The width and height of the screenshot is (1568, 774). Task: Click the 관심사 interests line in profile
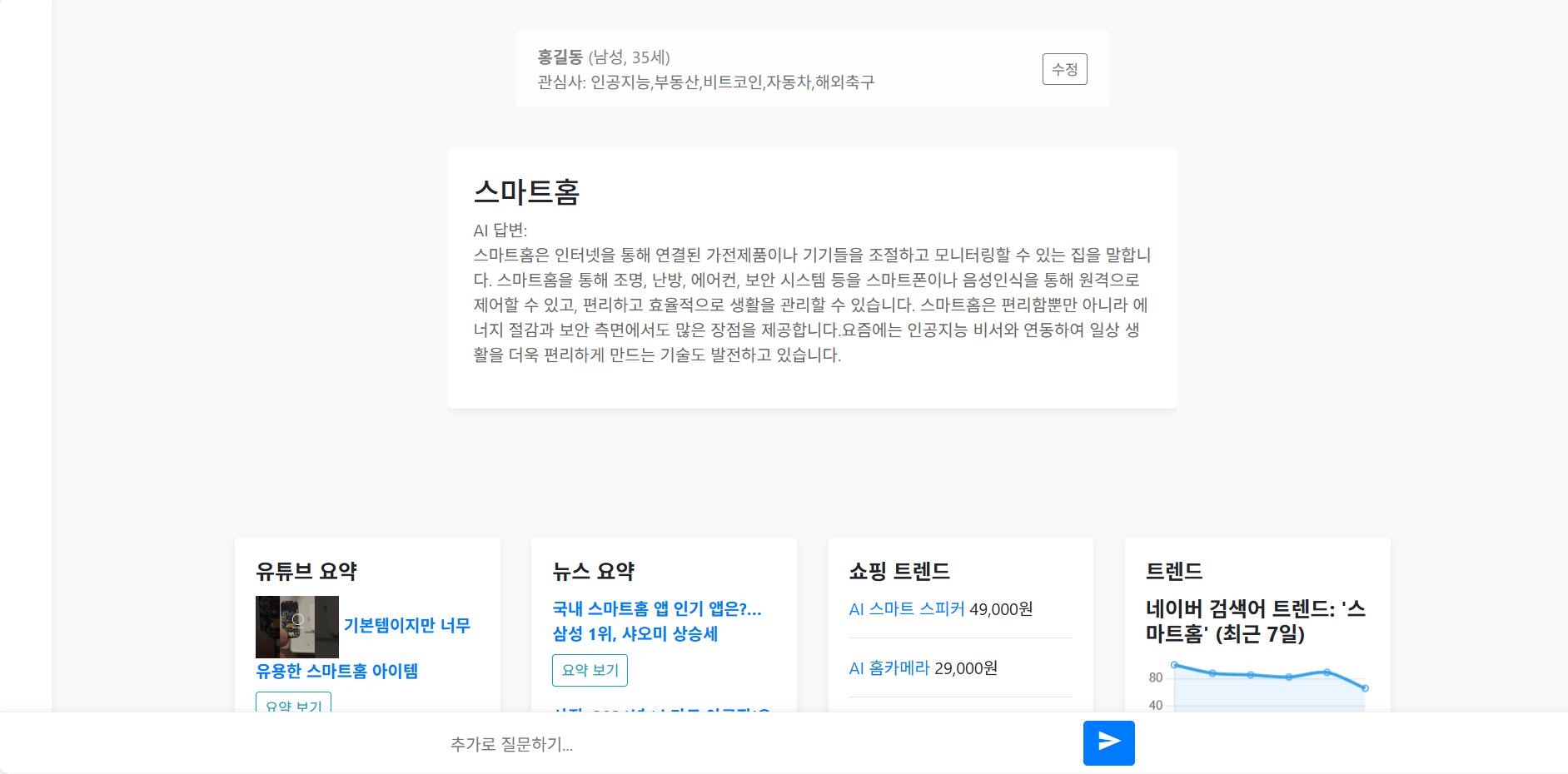[x=705, y=82]
